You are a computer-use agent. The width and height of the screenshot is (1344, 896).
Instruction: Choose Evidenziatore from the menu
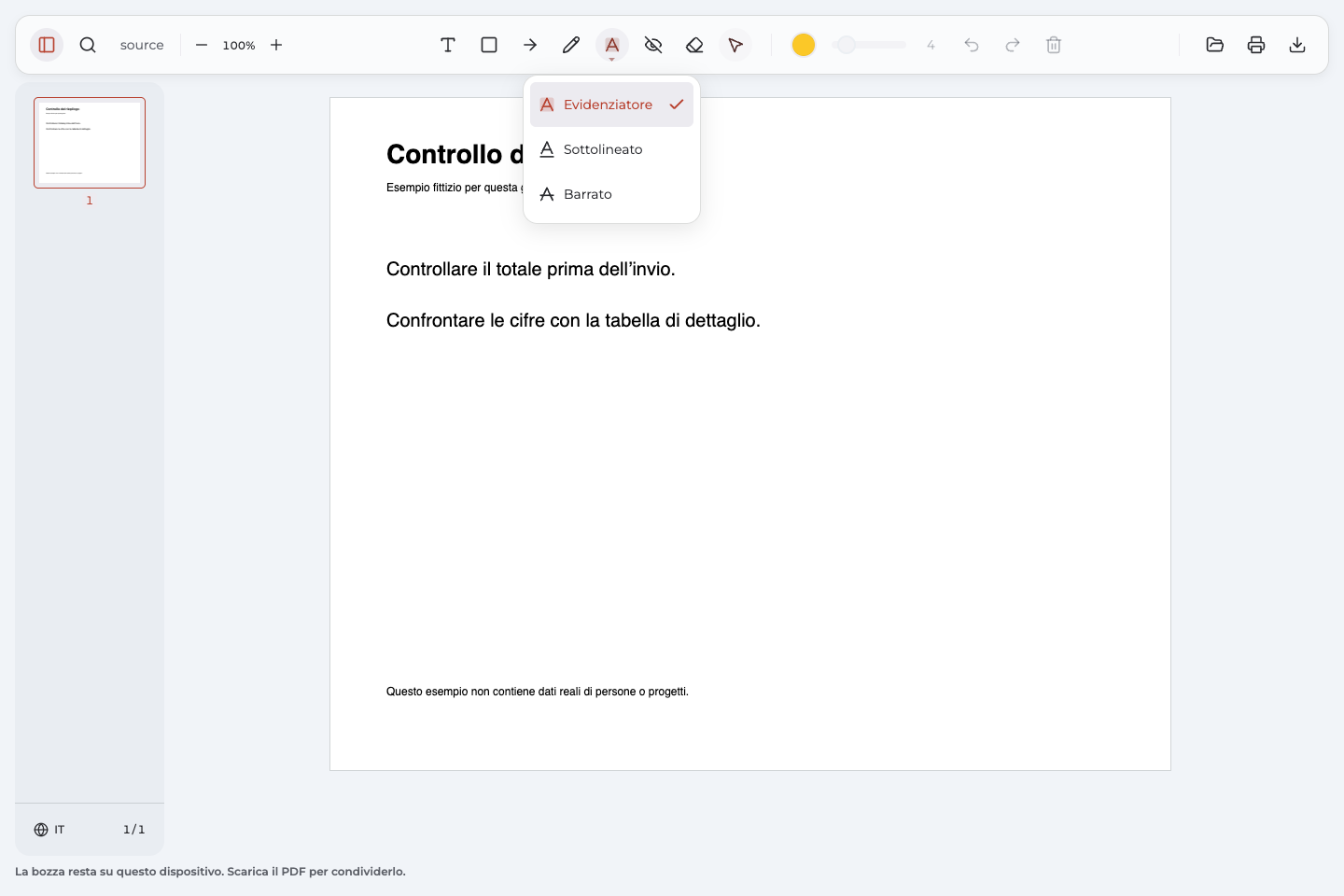pyautogui.click(x=611, y=105)
